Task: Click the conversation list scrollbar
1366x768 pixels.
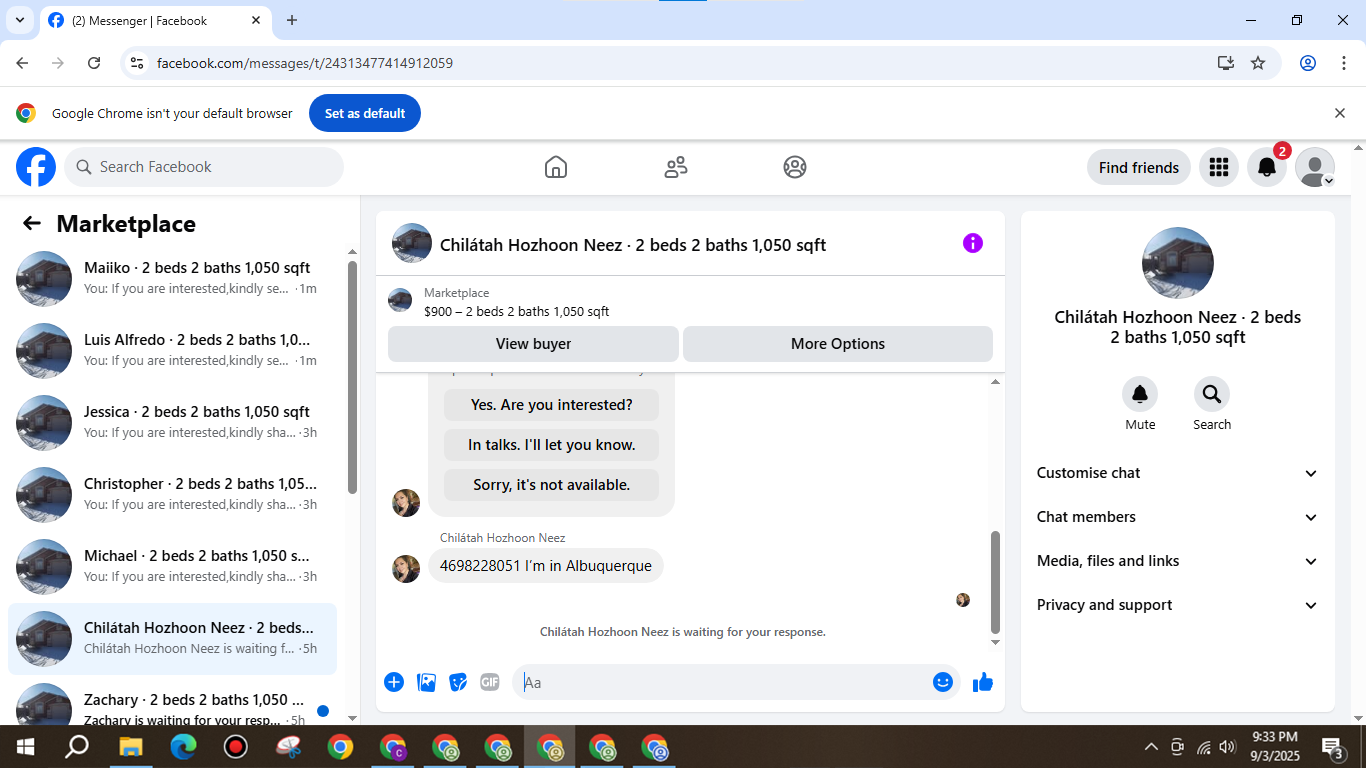Action: [352, 377]
